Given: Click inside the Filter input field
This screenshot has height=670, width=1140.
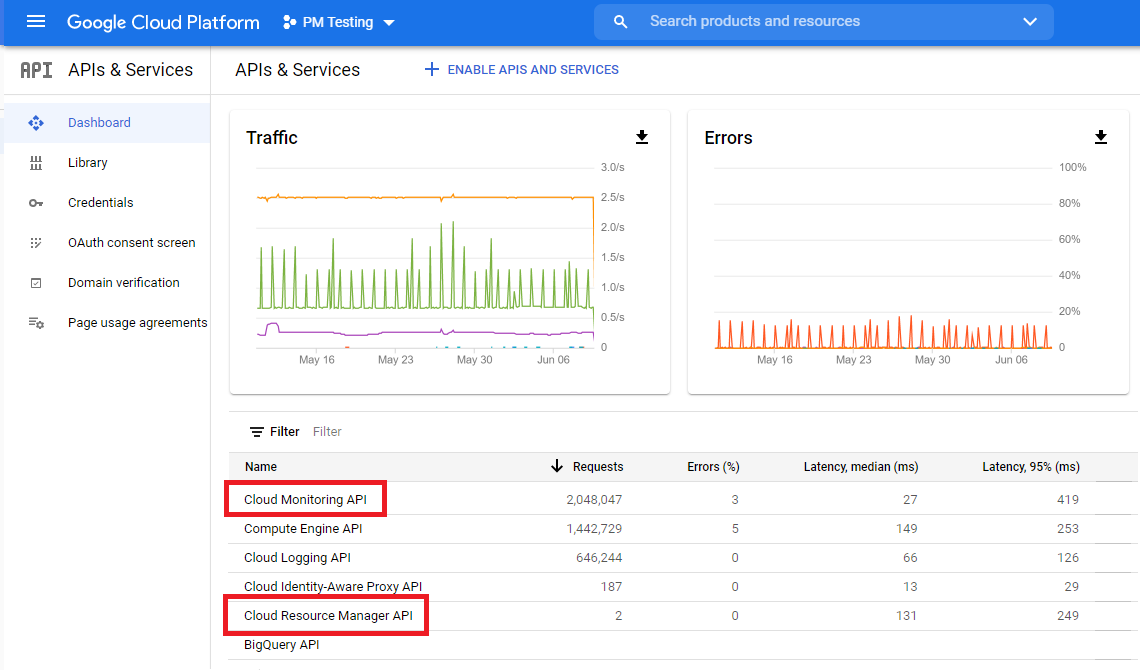Looking at the screenshot, I should point(327,431).
